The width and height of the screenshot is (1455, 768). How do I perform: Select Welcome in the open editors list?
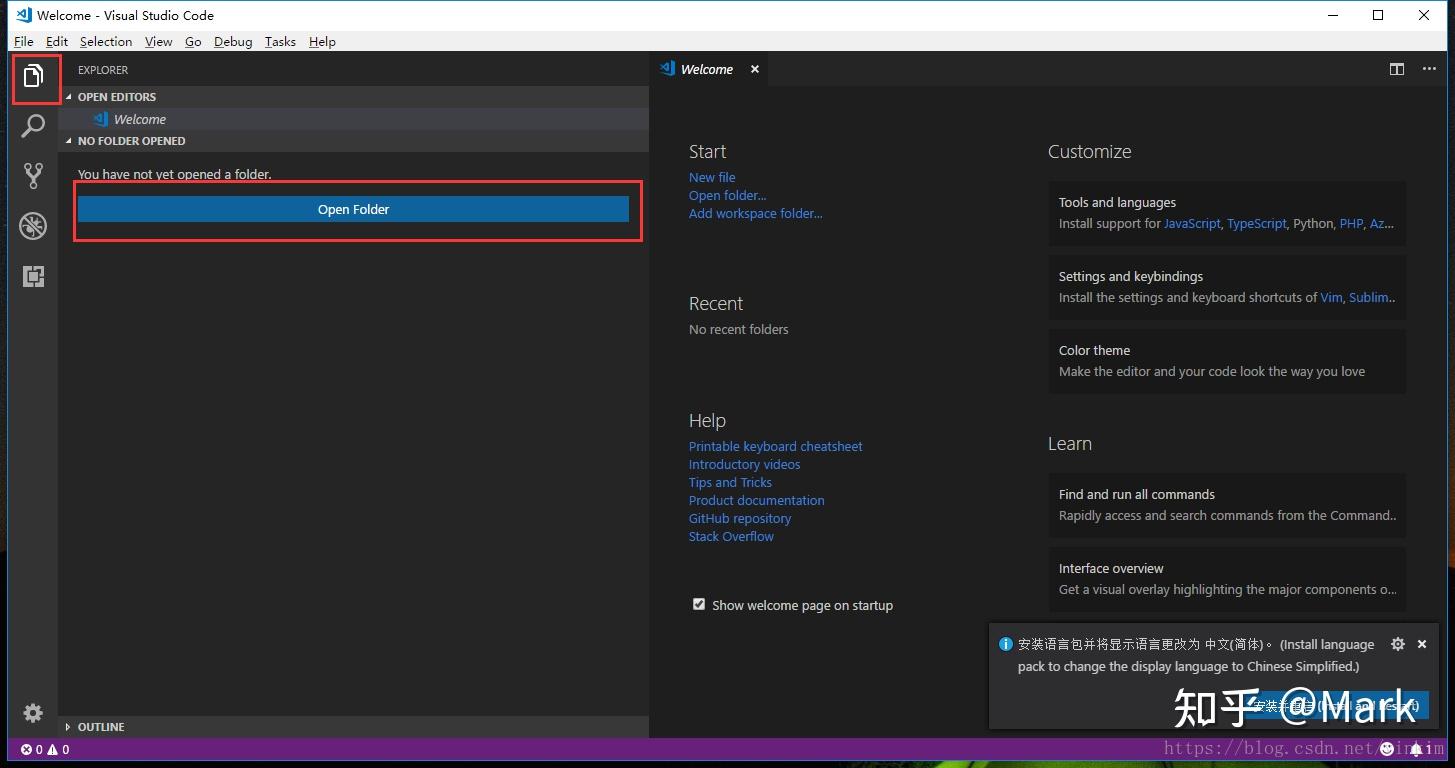(140, 119)
